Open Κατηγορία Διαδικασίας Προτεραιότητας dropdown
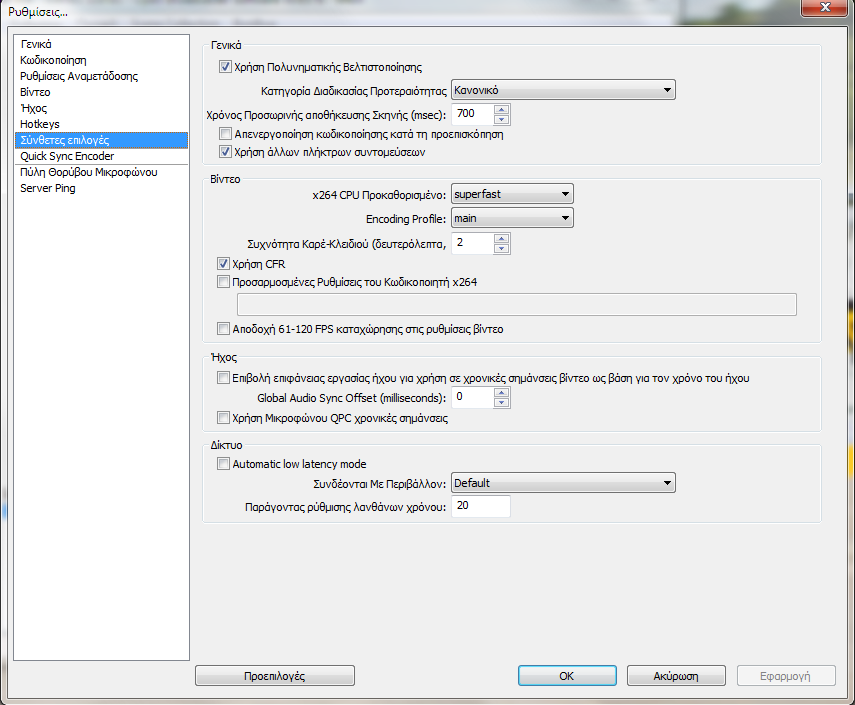Screen dimensions: 855x705 pos(563,90)
